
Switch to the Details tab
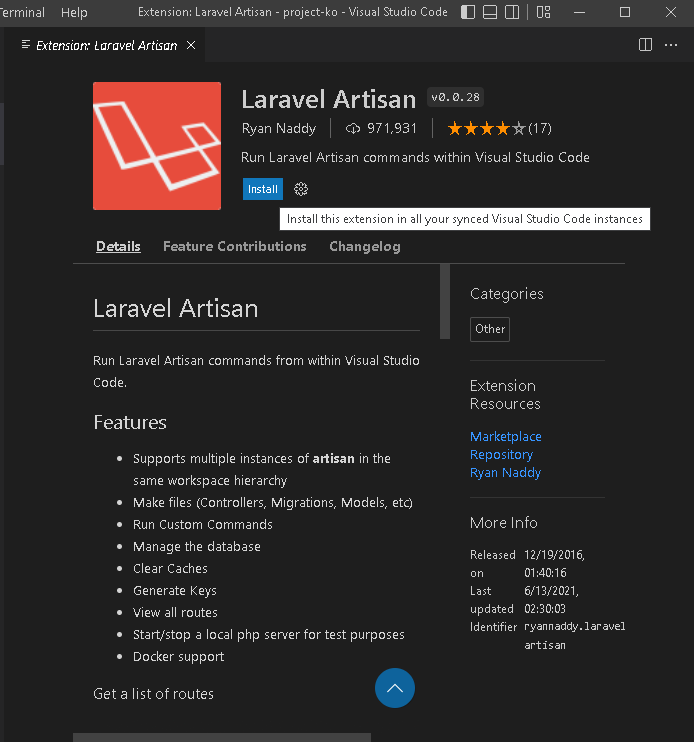click(x=118, y=247)
